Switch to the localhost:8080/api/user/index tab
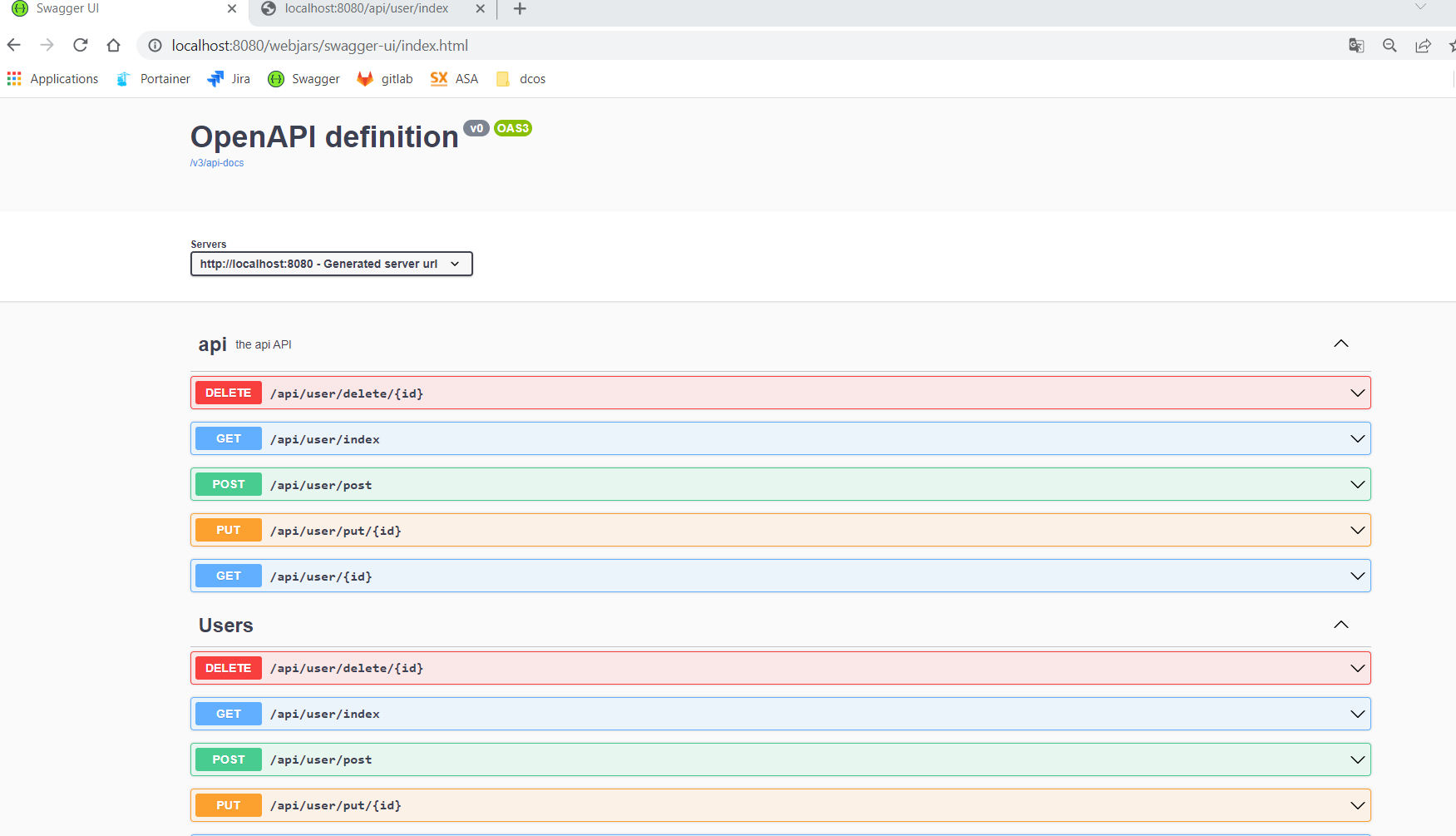Viewport: 1456px width, 836px height. 373,8
